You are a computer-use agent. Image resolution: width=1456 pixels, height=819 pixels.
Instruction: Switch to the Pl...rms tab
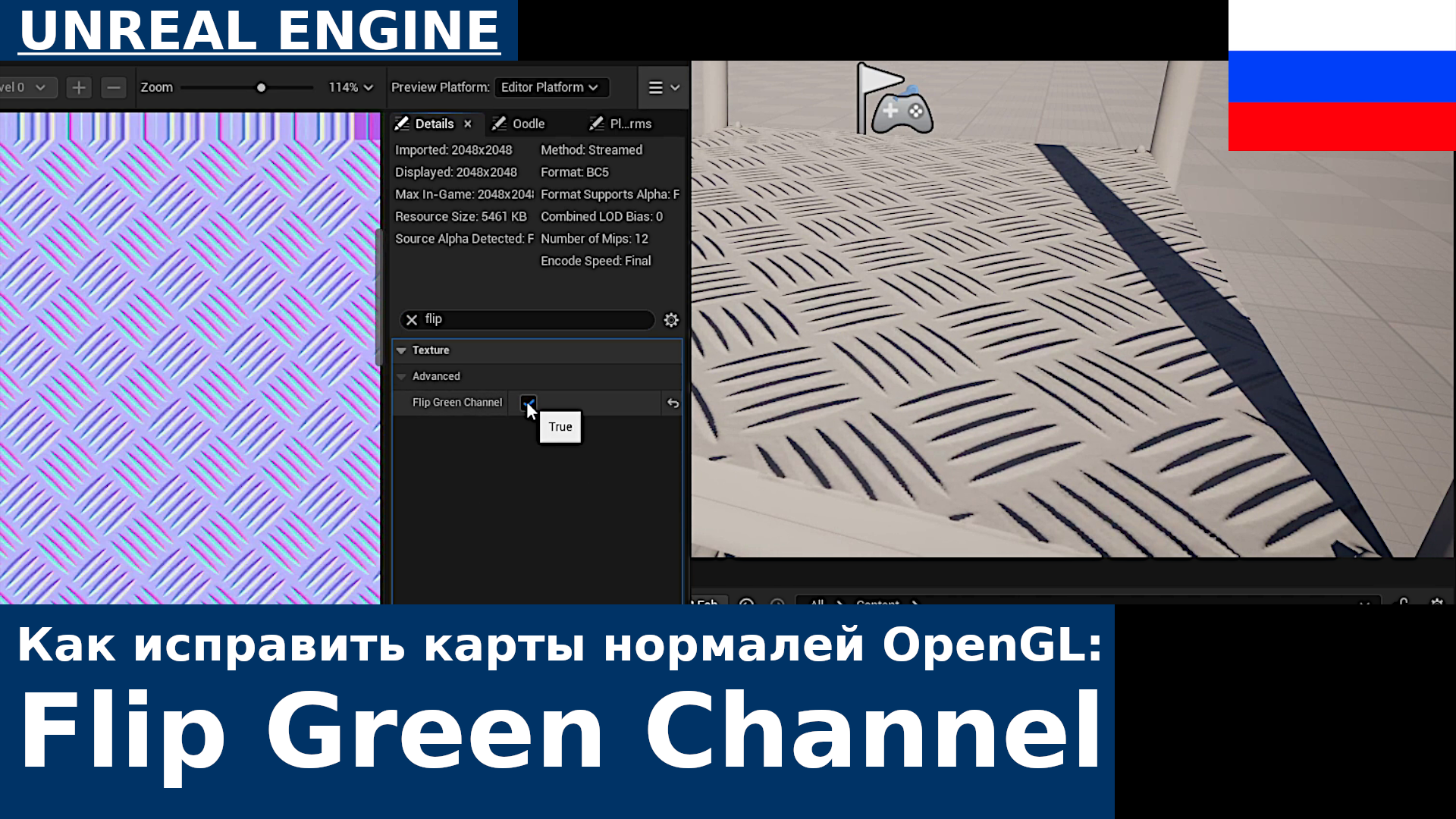point(621,124)
